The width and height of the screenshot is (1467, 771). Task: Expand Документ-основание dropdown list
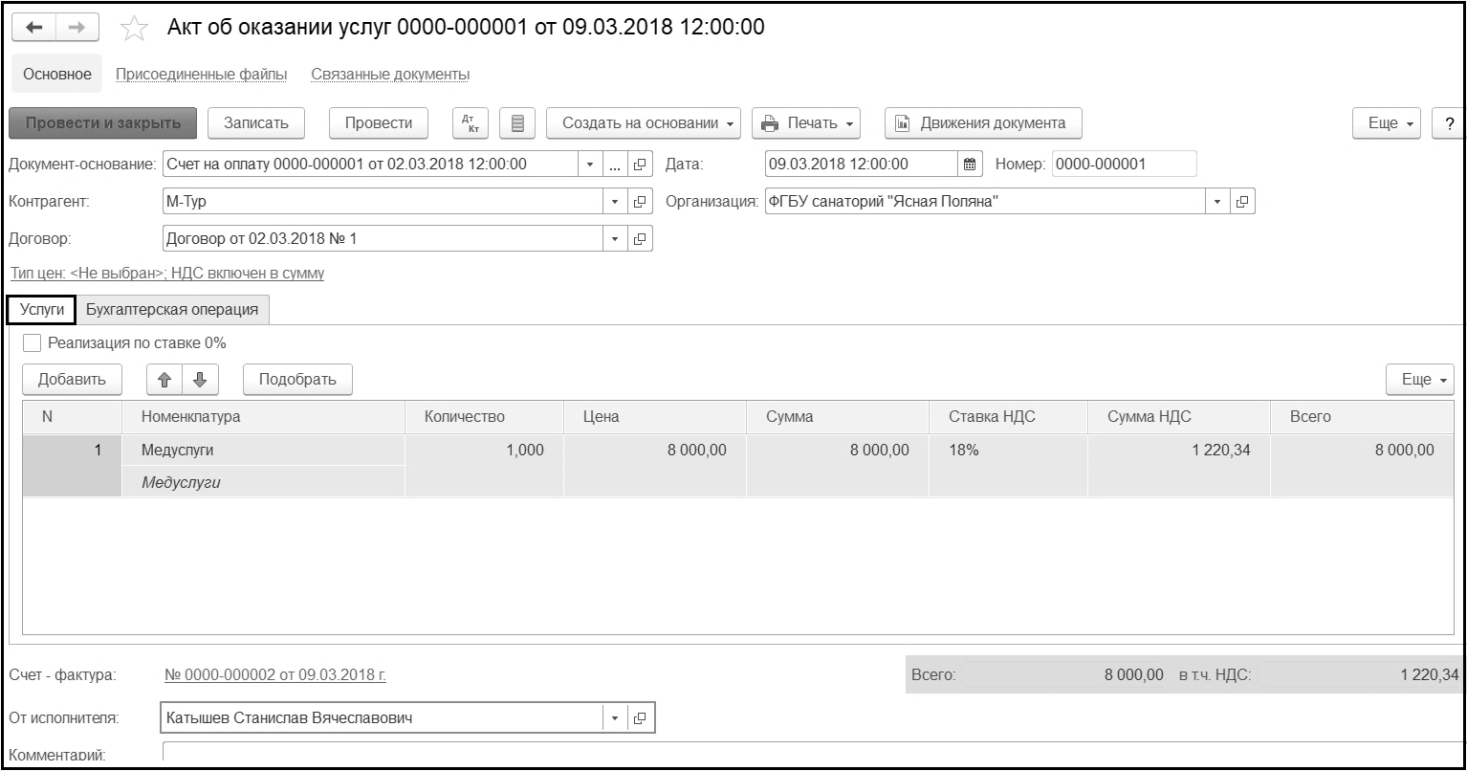pos(590,163)
